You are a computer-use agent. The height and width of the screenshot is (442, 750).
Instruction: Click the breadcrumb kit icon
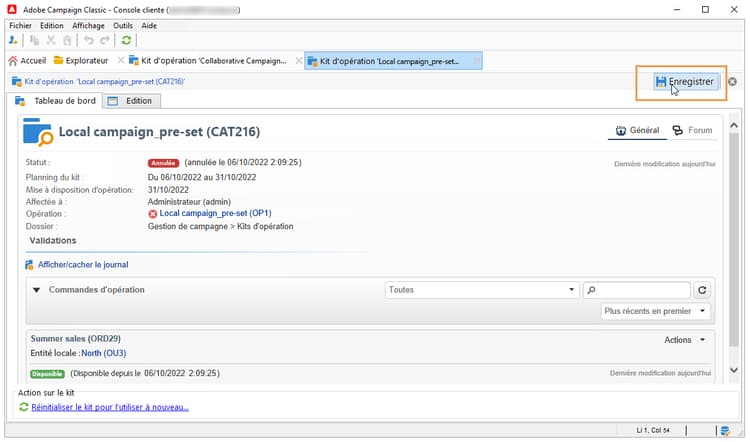(x=17, y=81)
